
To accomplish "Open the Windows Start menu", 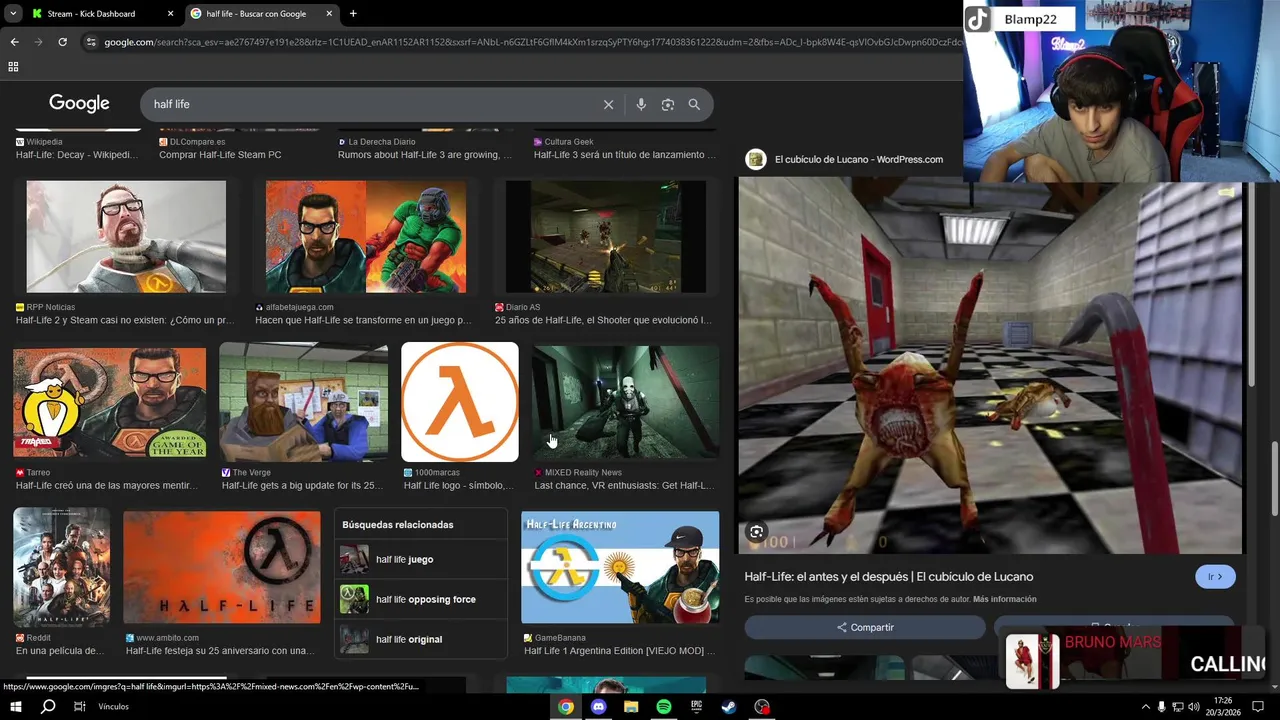I will pos(15,706).
